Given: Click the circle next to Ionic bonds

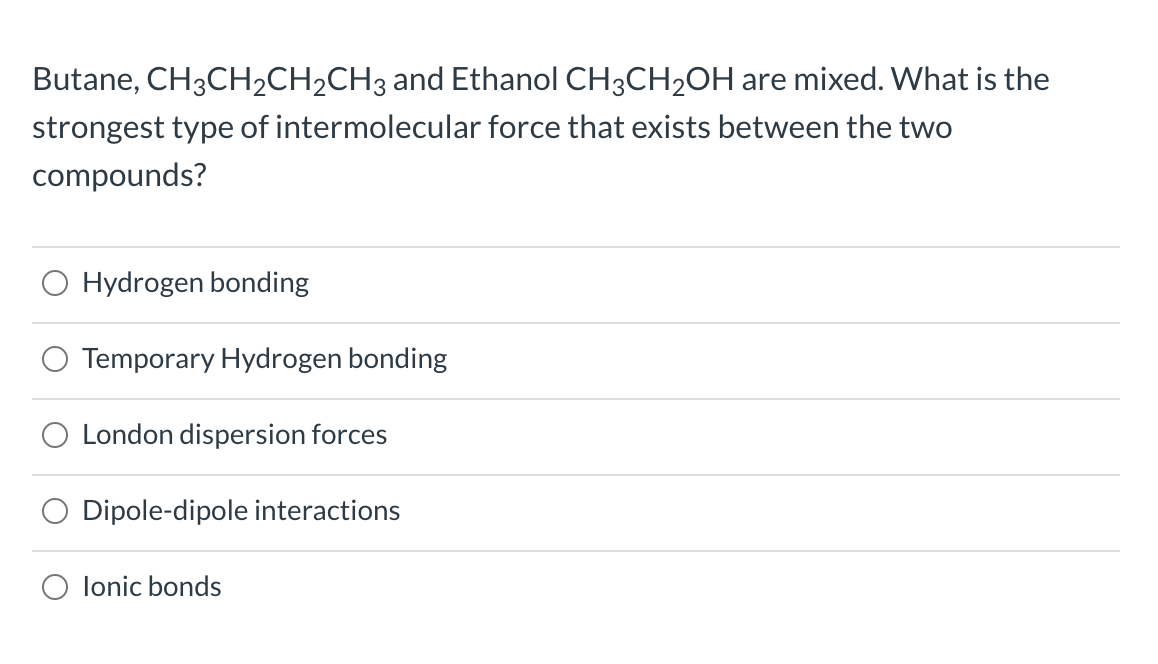Looking at the screenshot, I should [55, 587].
